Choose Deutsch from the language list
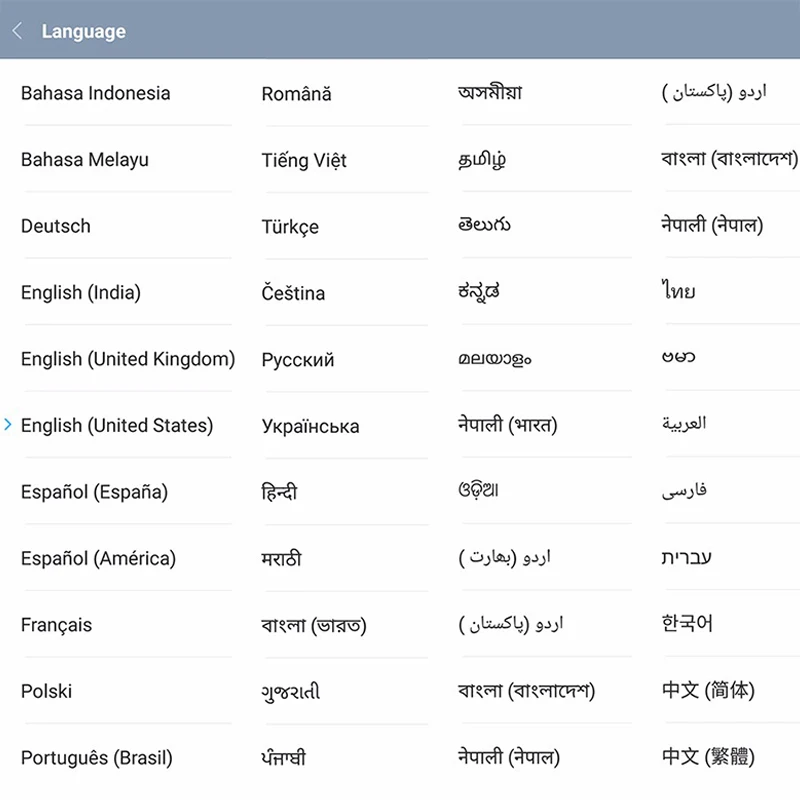The width and height of the screenshot is (800, 800). [56, 226]
